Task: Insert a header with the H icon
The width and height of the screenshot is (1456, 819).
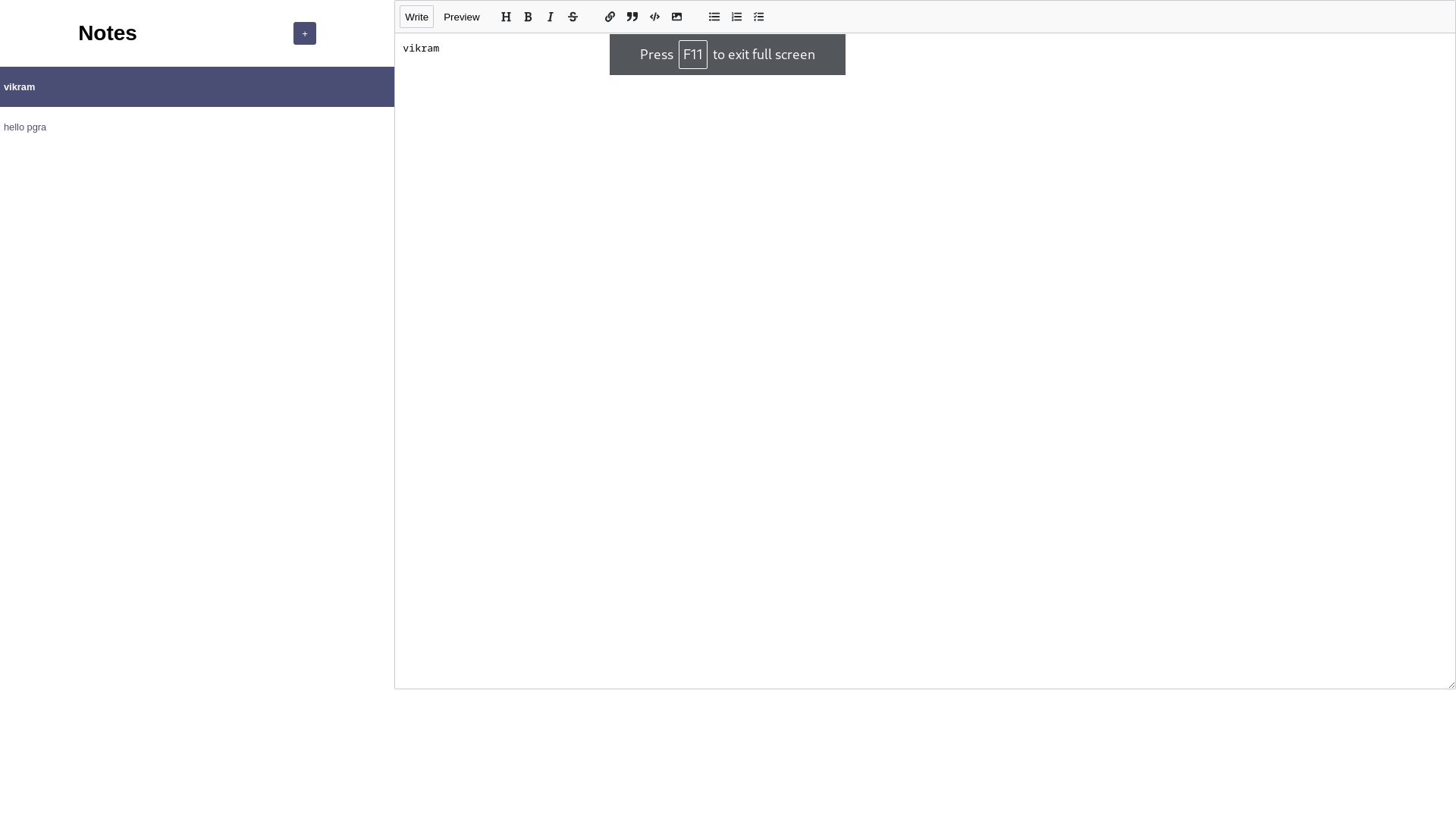Action: click(x=506, y=17)
